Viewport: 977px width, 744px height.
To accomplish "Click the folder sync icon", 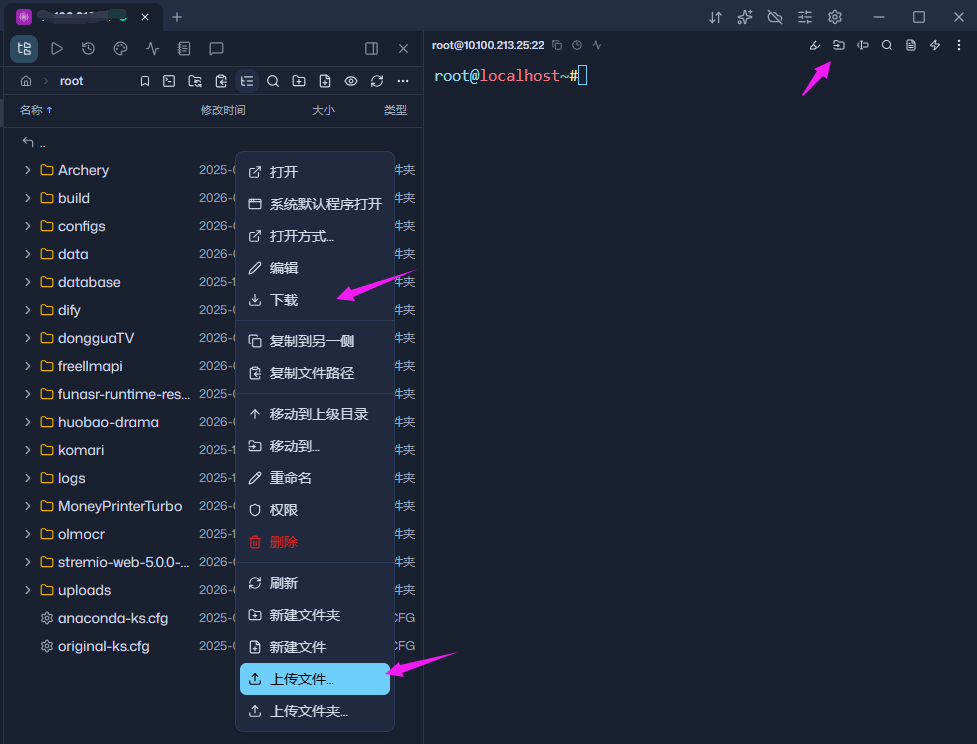I will (195, 81).
